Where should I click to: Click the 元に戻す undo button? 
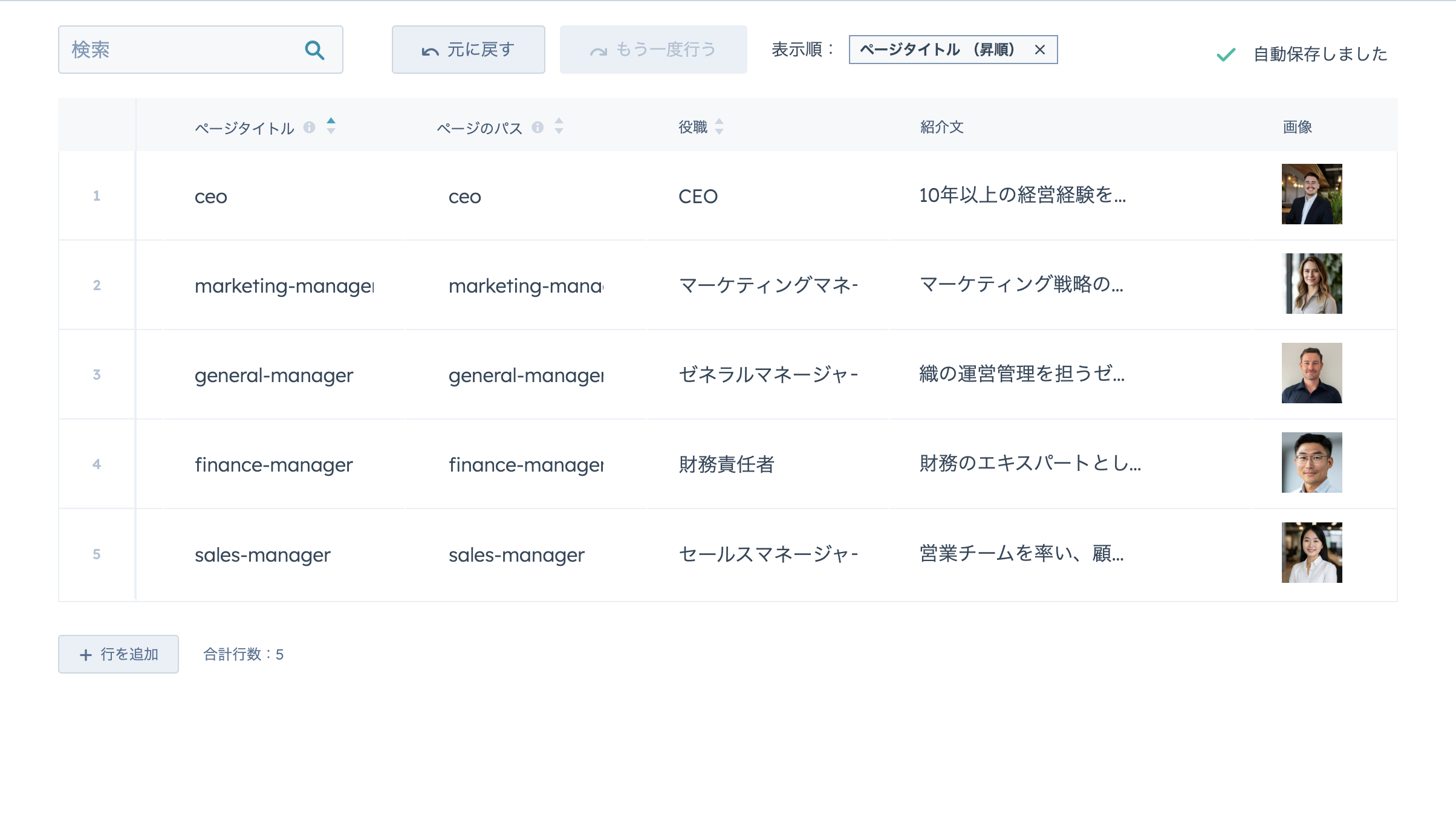pyautogui.click(x=468, y=50)
